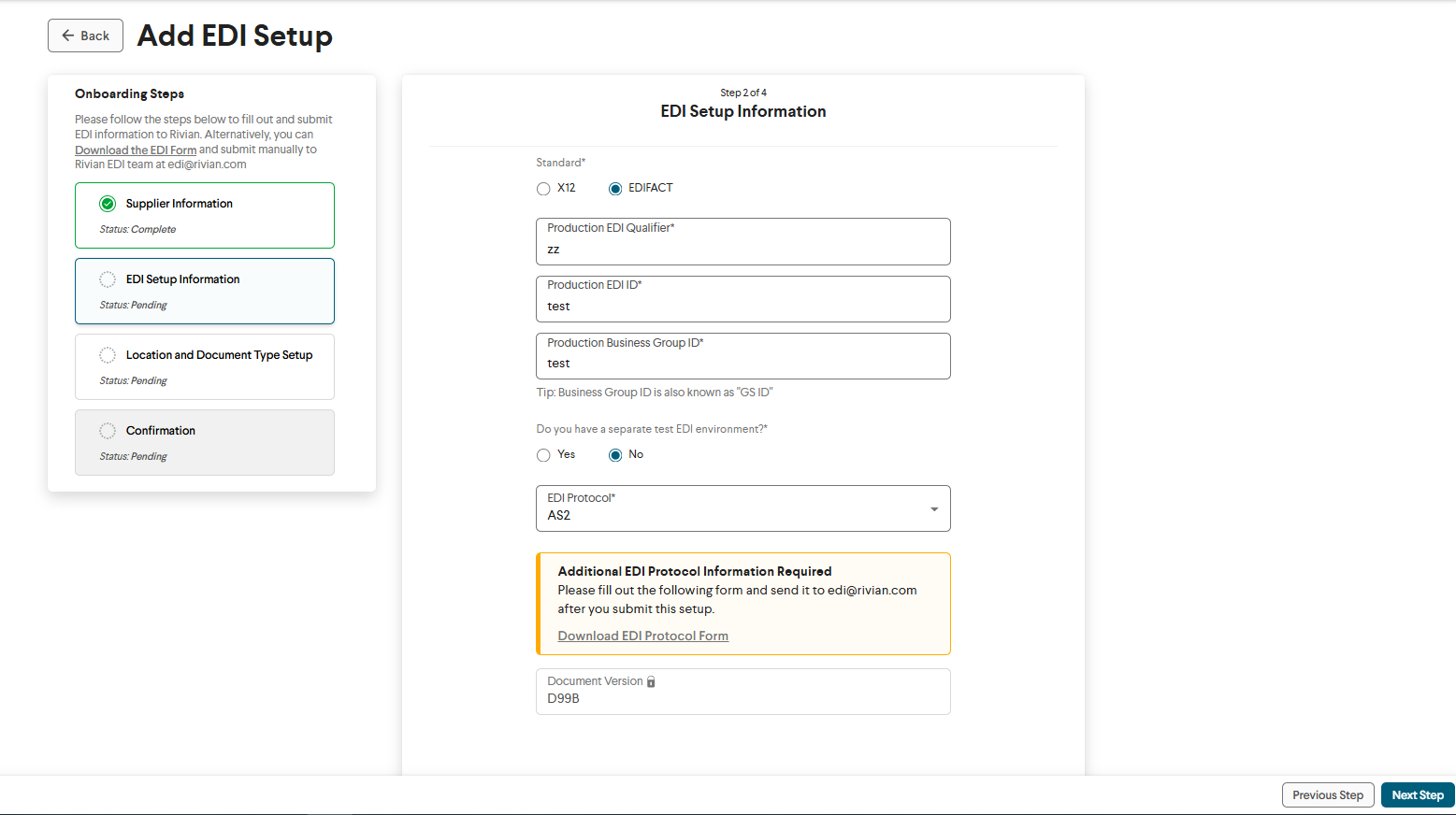The width and height of the screenshot is (1456, 815).
Task: Click the Download EDI Protocol Form link
Action: tap(642, 636)
